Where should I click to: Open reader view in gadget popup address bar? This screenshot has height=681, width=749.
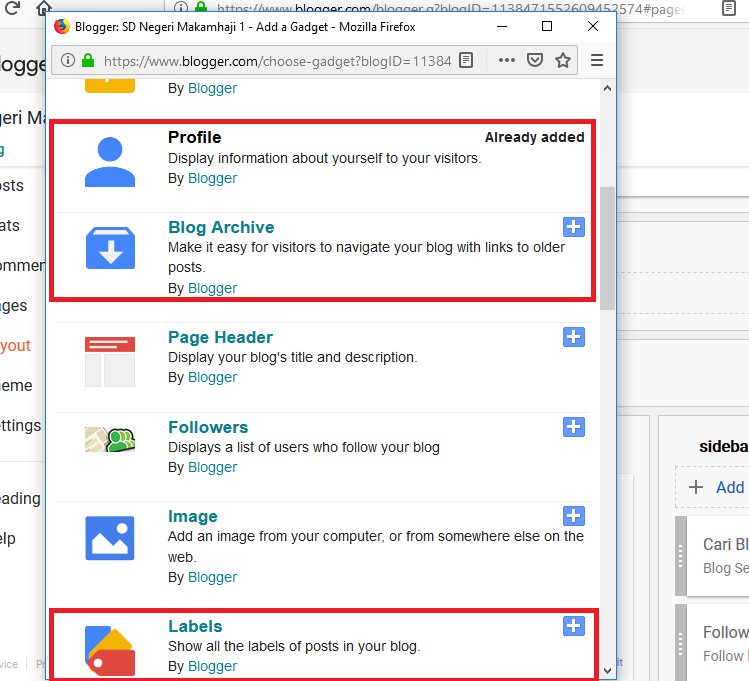[466, 61]
